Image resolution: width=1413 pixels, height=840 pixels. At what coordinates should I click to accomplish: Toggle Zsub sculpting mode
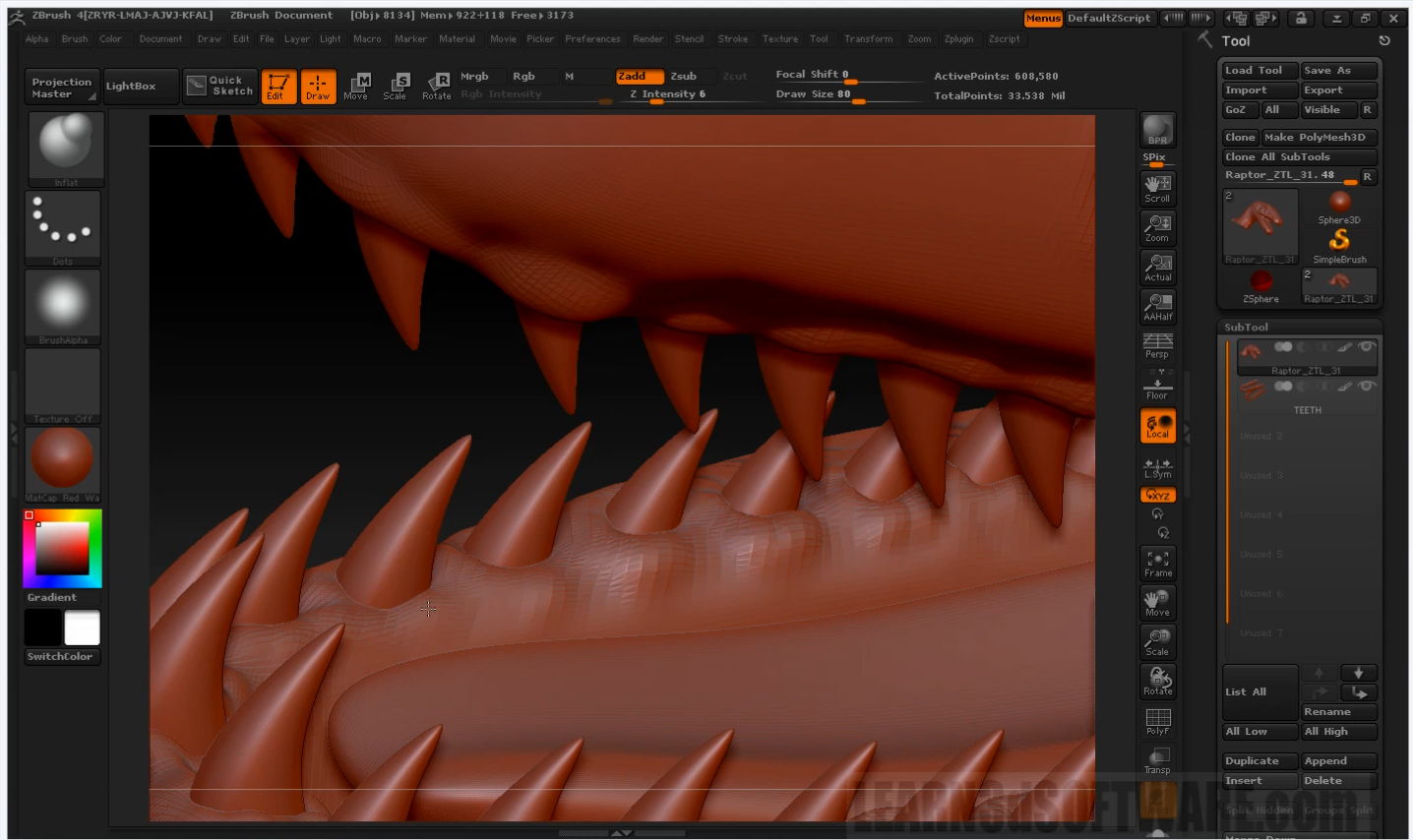683,76
